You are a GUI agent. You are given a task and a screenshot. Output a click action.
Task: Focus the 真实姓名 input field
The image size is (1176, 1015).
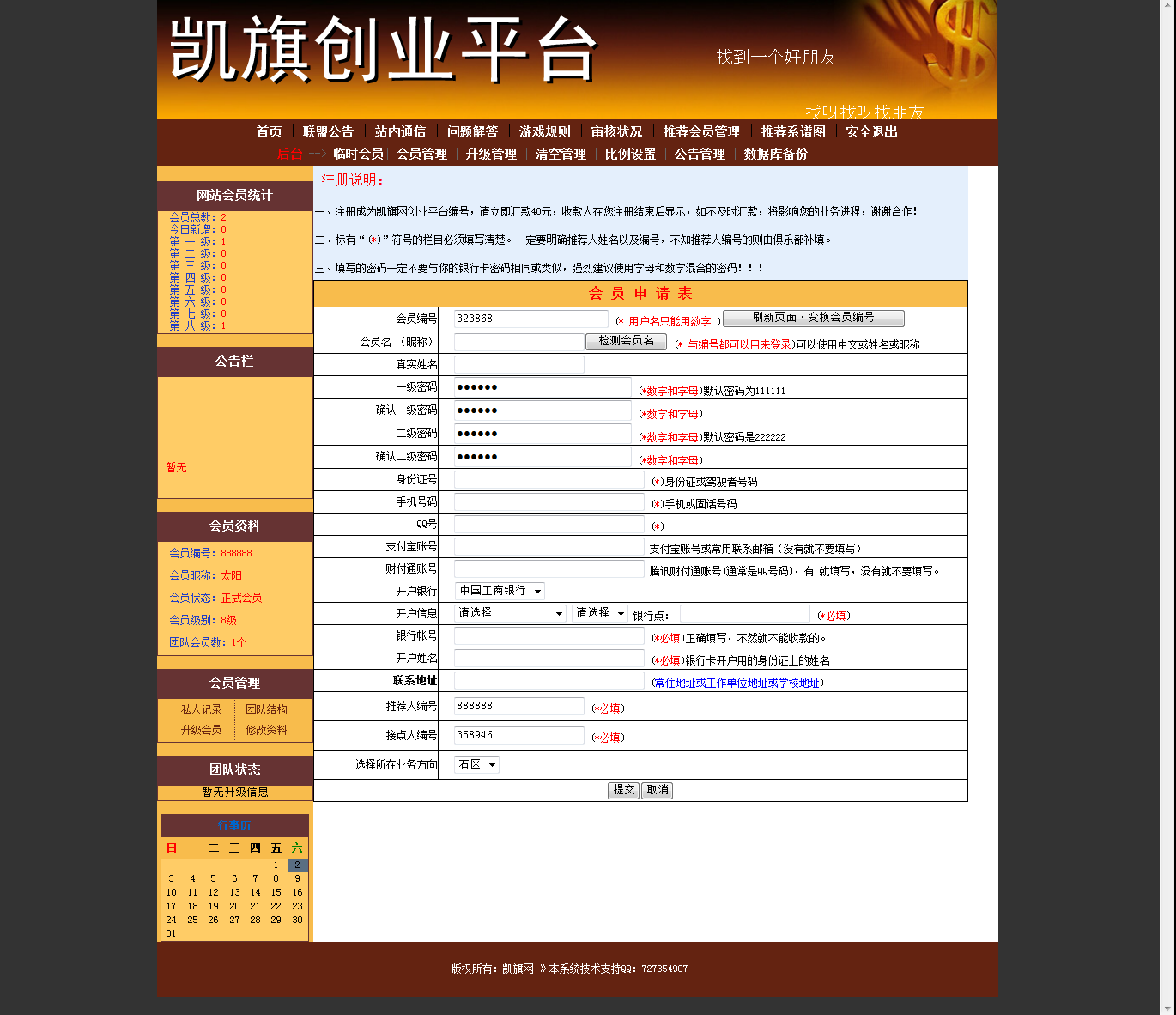[518, 364]
